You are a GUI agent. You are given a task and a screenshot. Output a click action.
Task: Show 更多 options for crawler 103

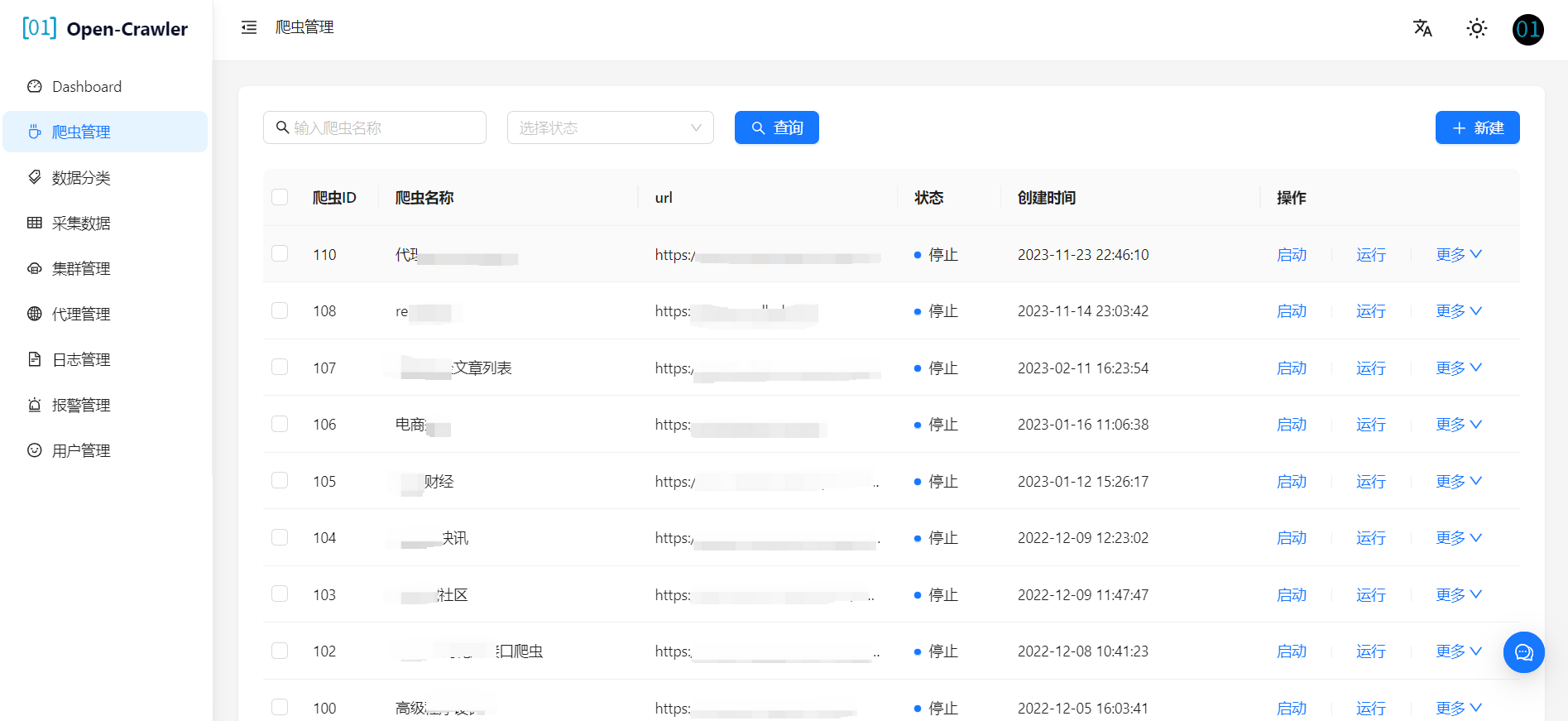tap(1459, 594)
